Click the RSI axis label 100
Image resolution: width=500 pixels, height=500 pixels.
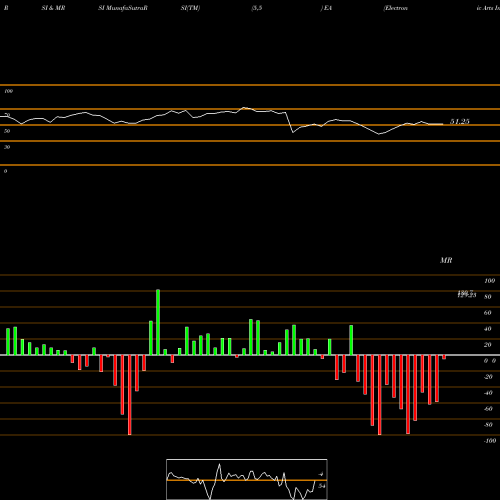pos(9,91)
